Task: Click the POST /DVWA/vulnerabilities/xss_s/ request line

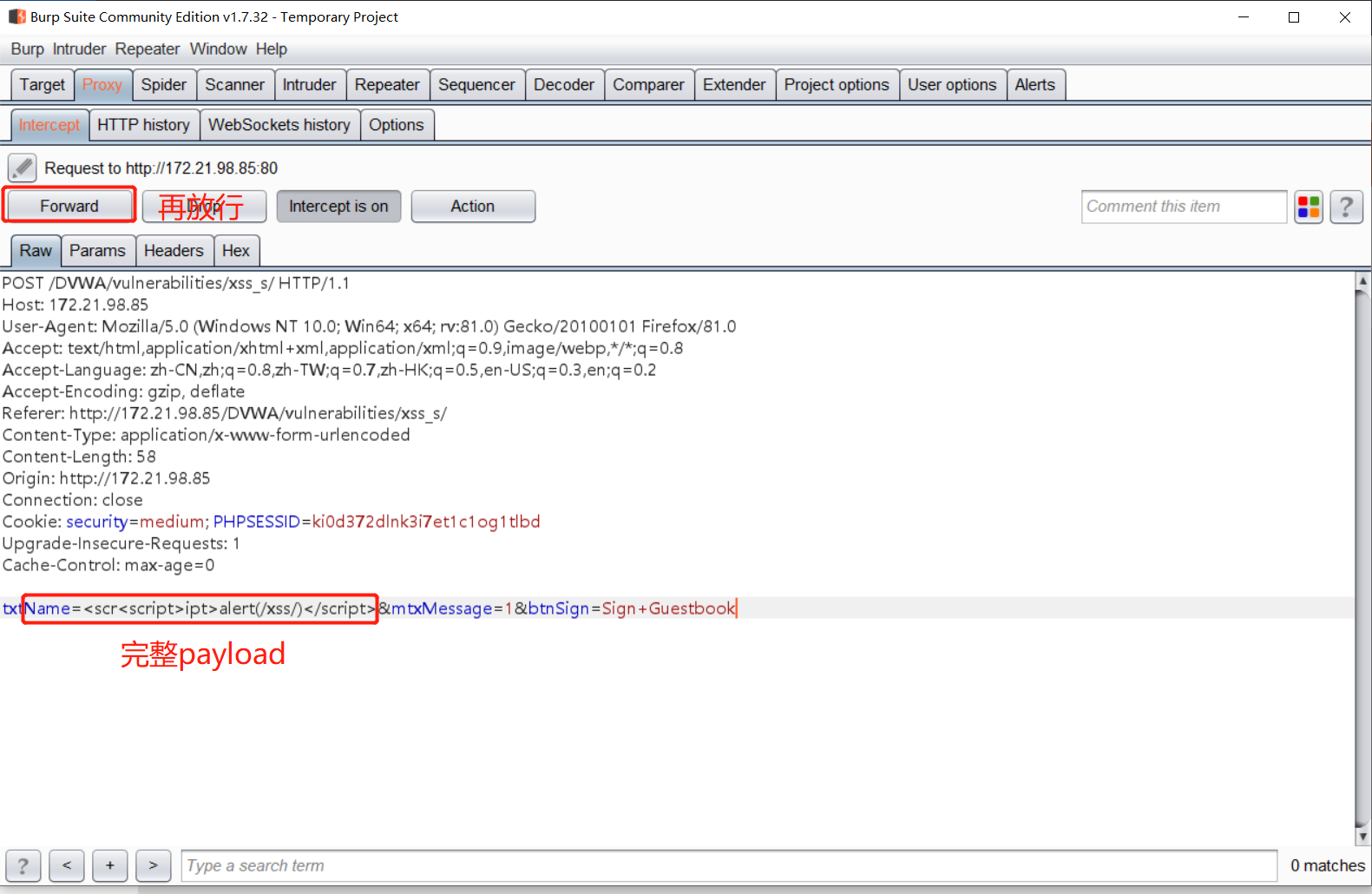Action: 176,283
